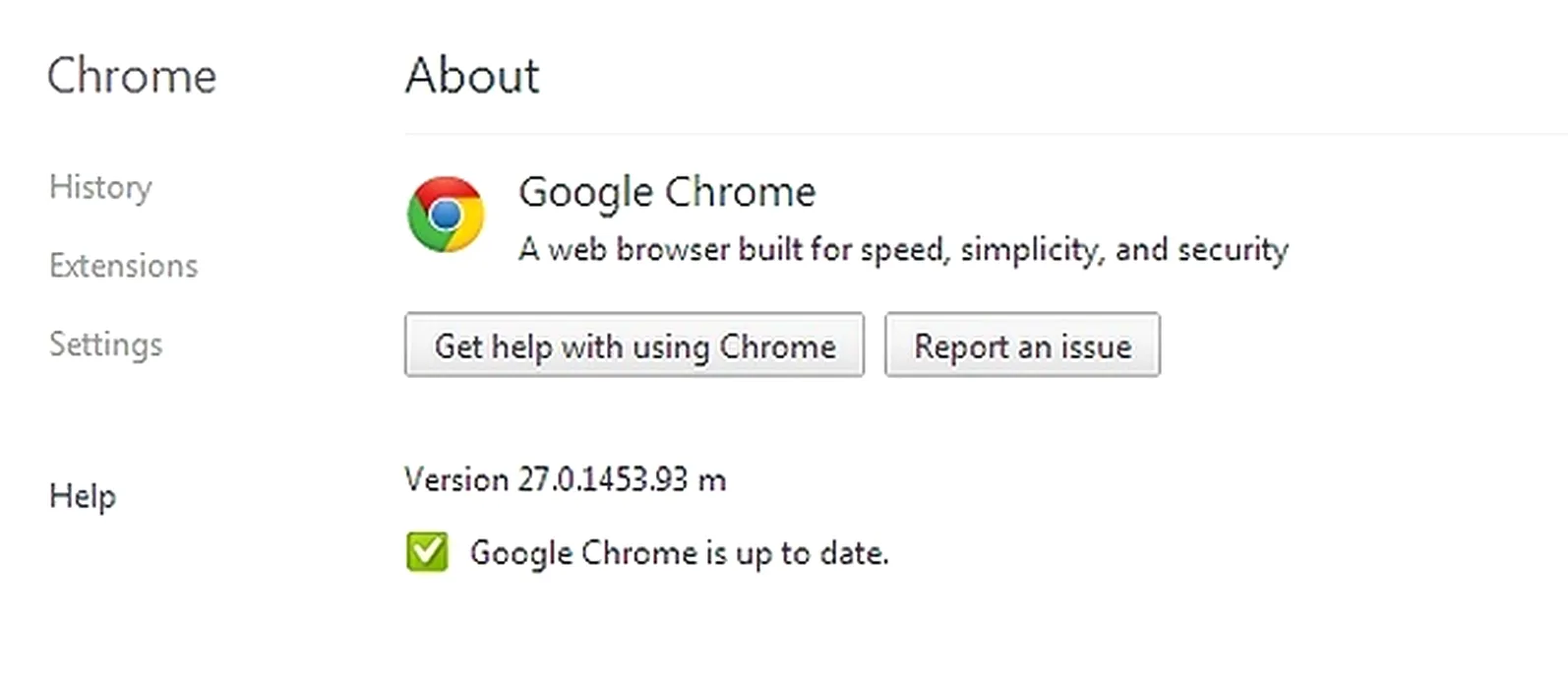Go to Extensions in the sidebar

123,266
